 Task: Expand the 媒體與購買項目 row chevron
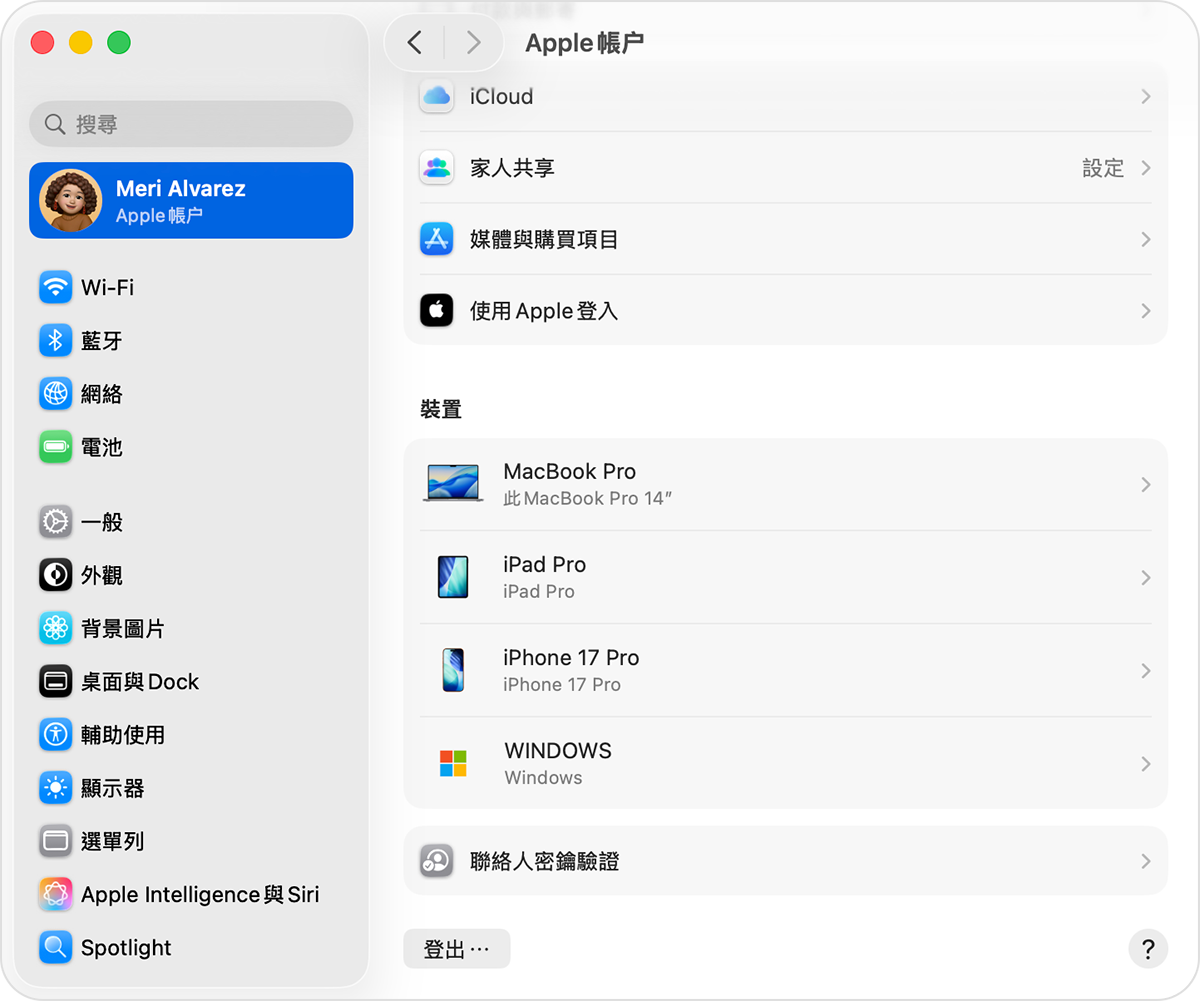click(1145, 239)
